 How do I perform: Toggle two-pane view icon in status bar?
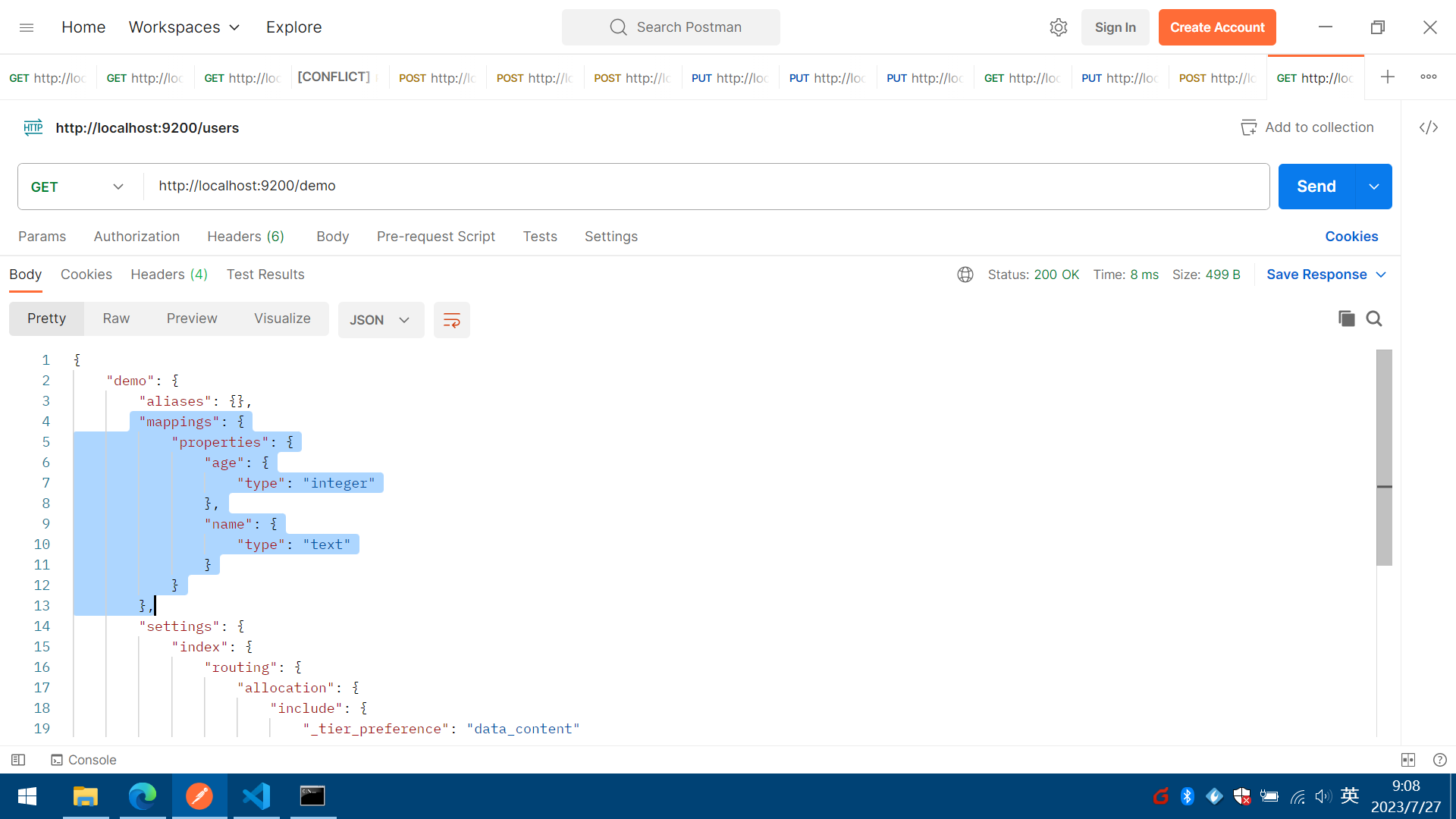1408,760
